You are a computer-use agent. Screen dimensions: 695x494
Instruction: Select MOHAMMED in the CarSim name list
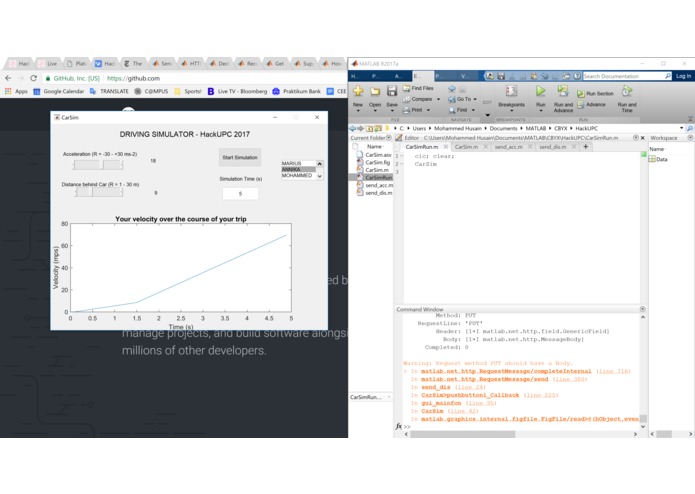(x=298, y=175)
